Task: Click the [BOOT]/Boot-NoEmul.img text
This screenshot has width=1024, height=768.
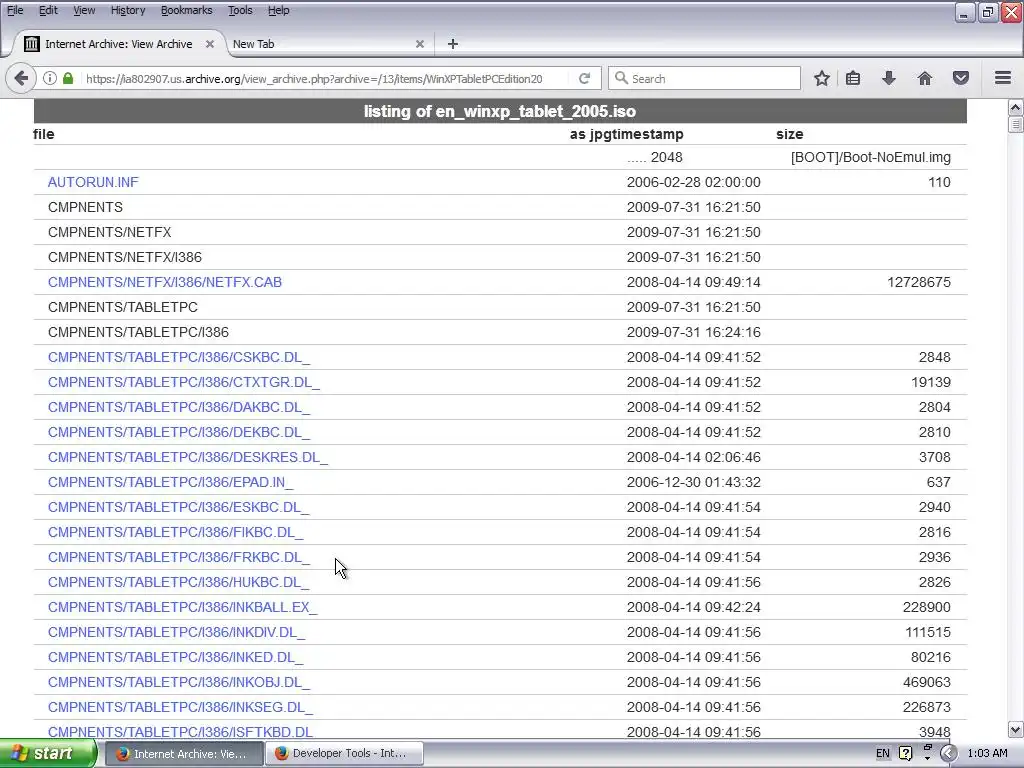Action: click(871, 157)
